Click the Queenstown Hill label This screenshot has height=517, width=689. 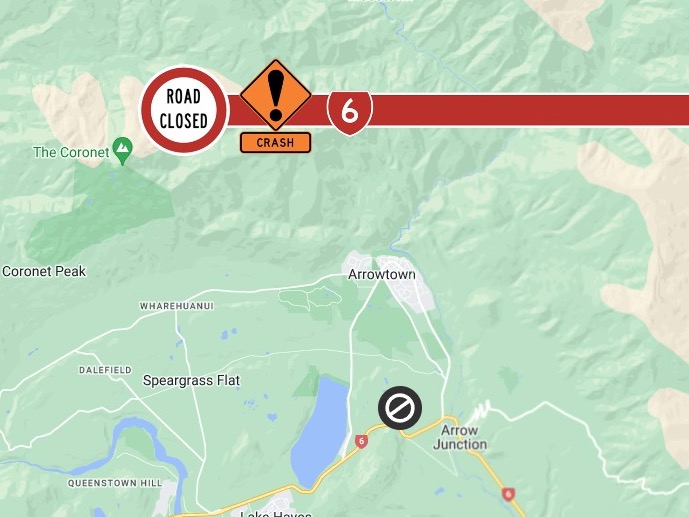coord(115,483)
